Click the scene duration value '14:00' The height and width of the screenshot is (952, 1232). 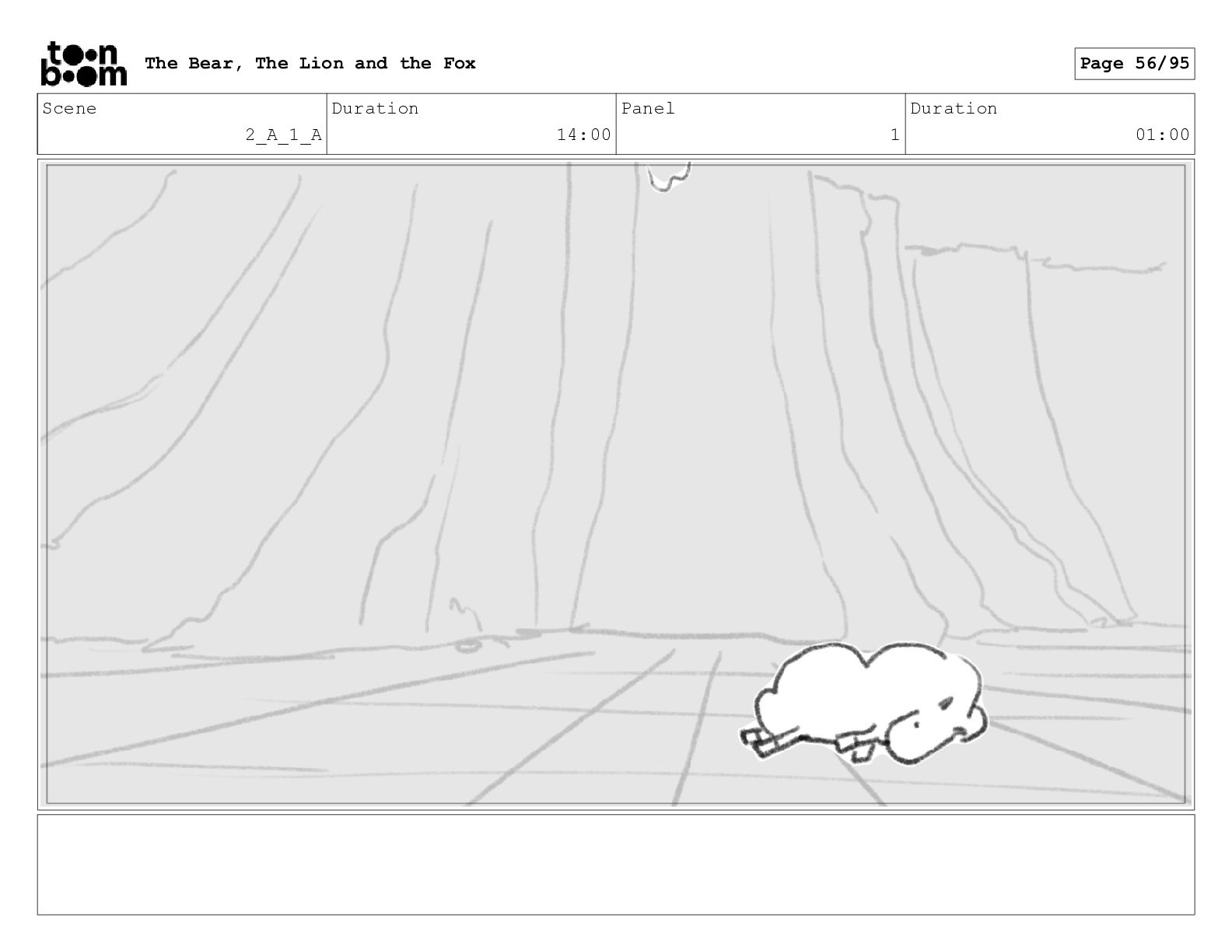point(584,135)
